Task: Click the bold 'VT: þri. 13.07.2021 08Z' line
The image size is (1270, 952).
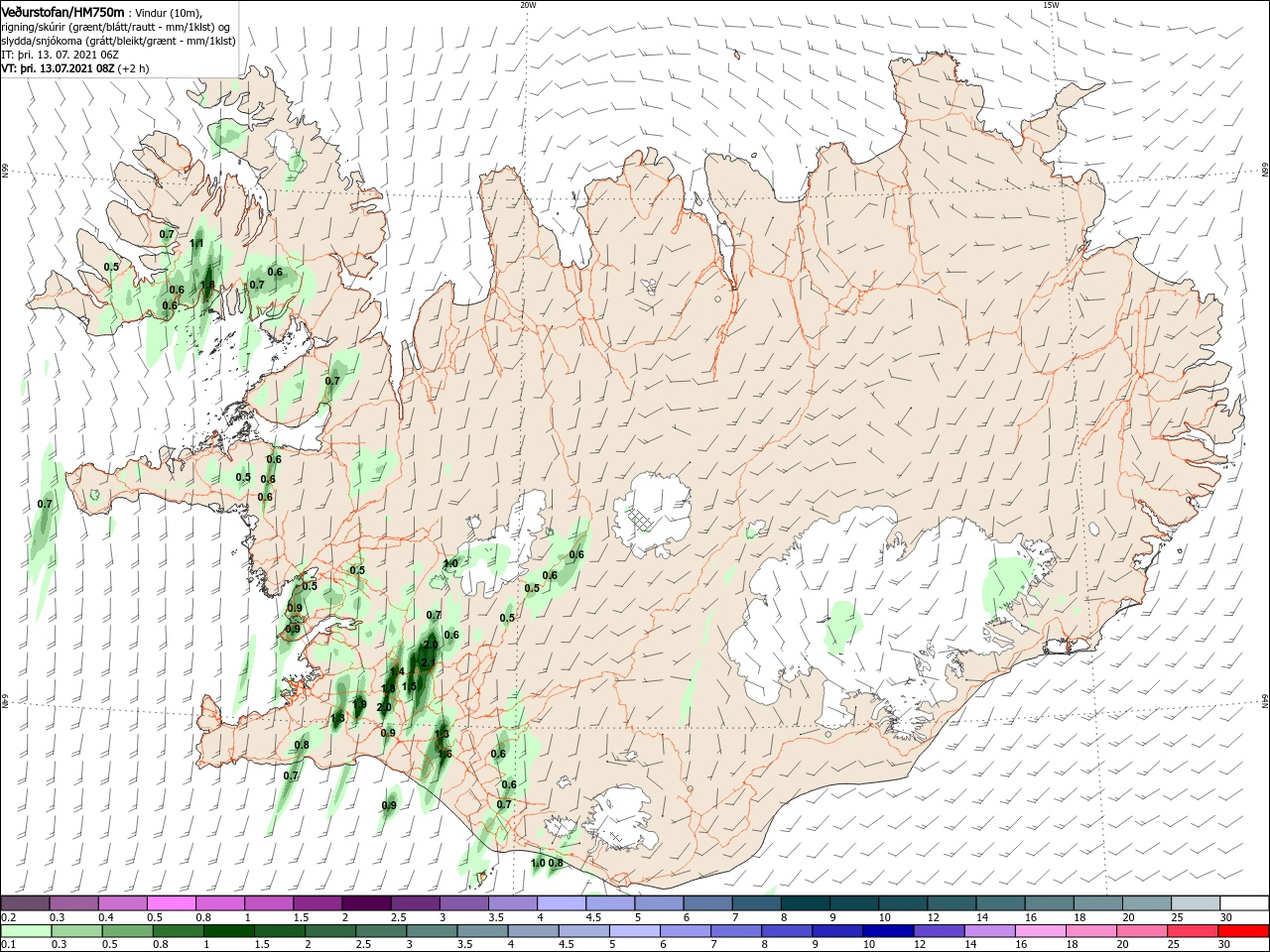Action: [x=59, y=68]
